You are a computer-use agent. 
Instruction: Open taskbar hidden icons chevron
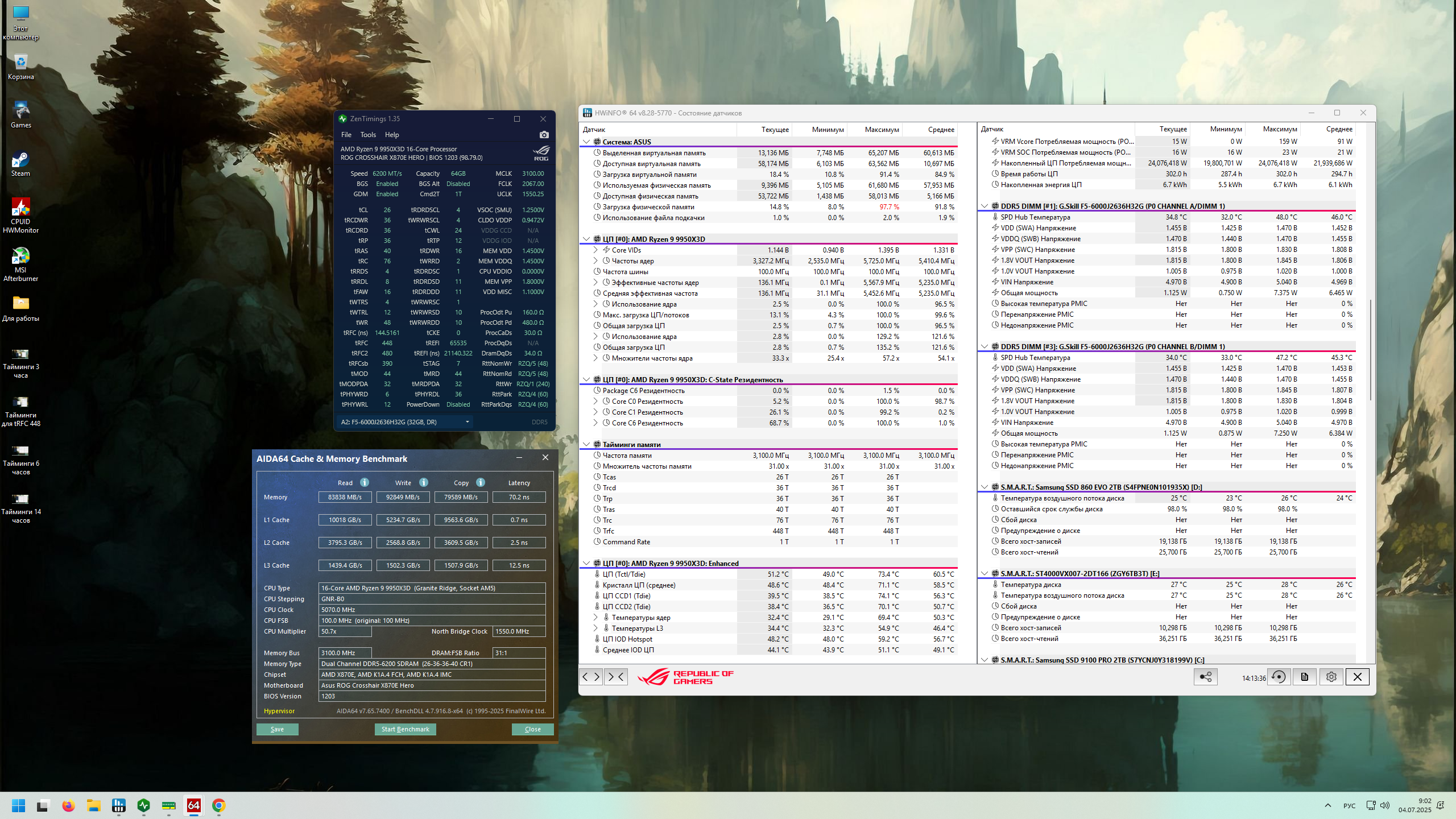click(1328, 805)
